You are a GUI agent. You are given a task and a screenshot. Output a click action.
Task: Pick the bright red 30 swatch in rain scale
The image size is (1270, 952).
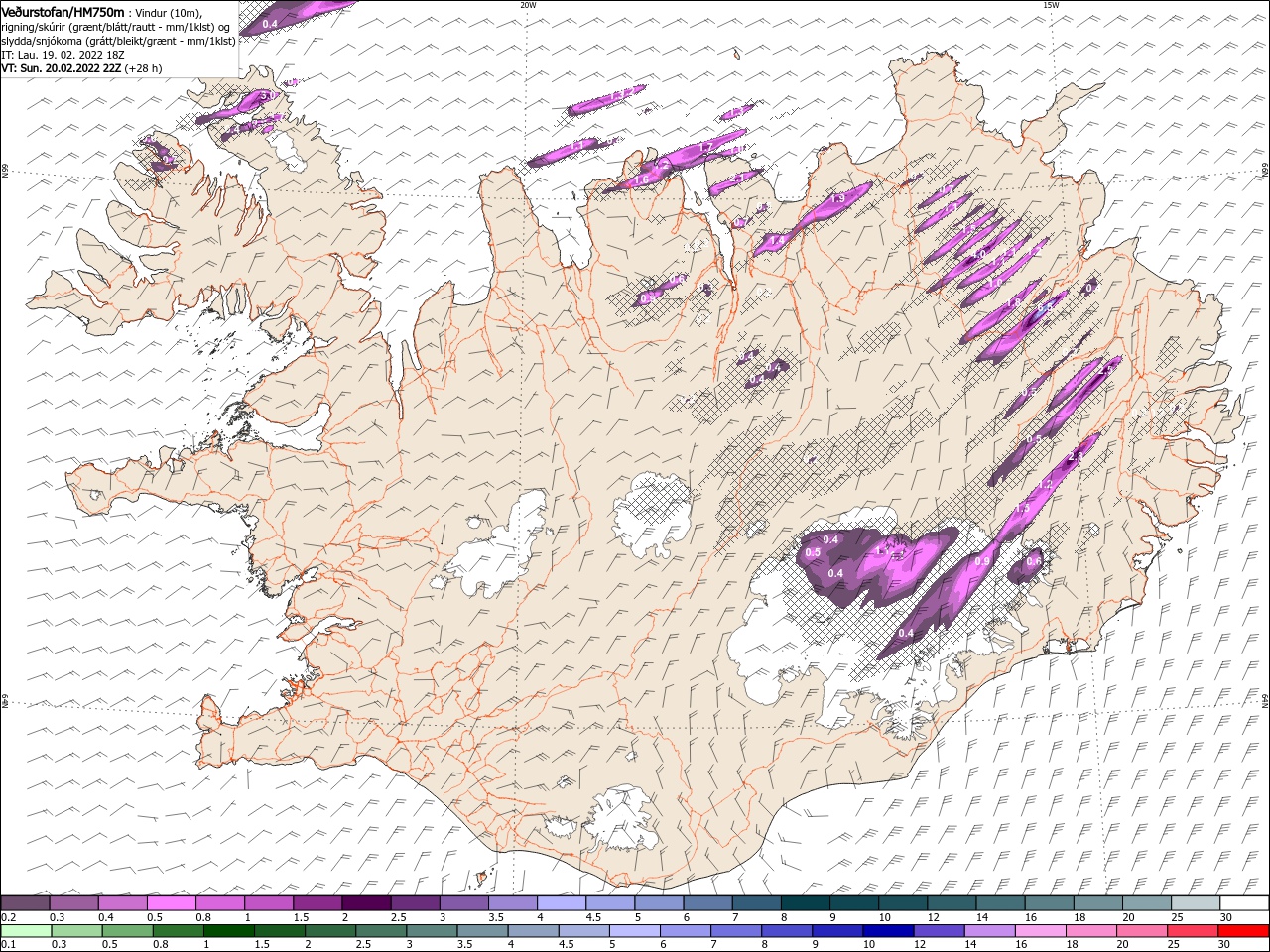click(x=1243, y=931)
